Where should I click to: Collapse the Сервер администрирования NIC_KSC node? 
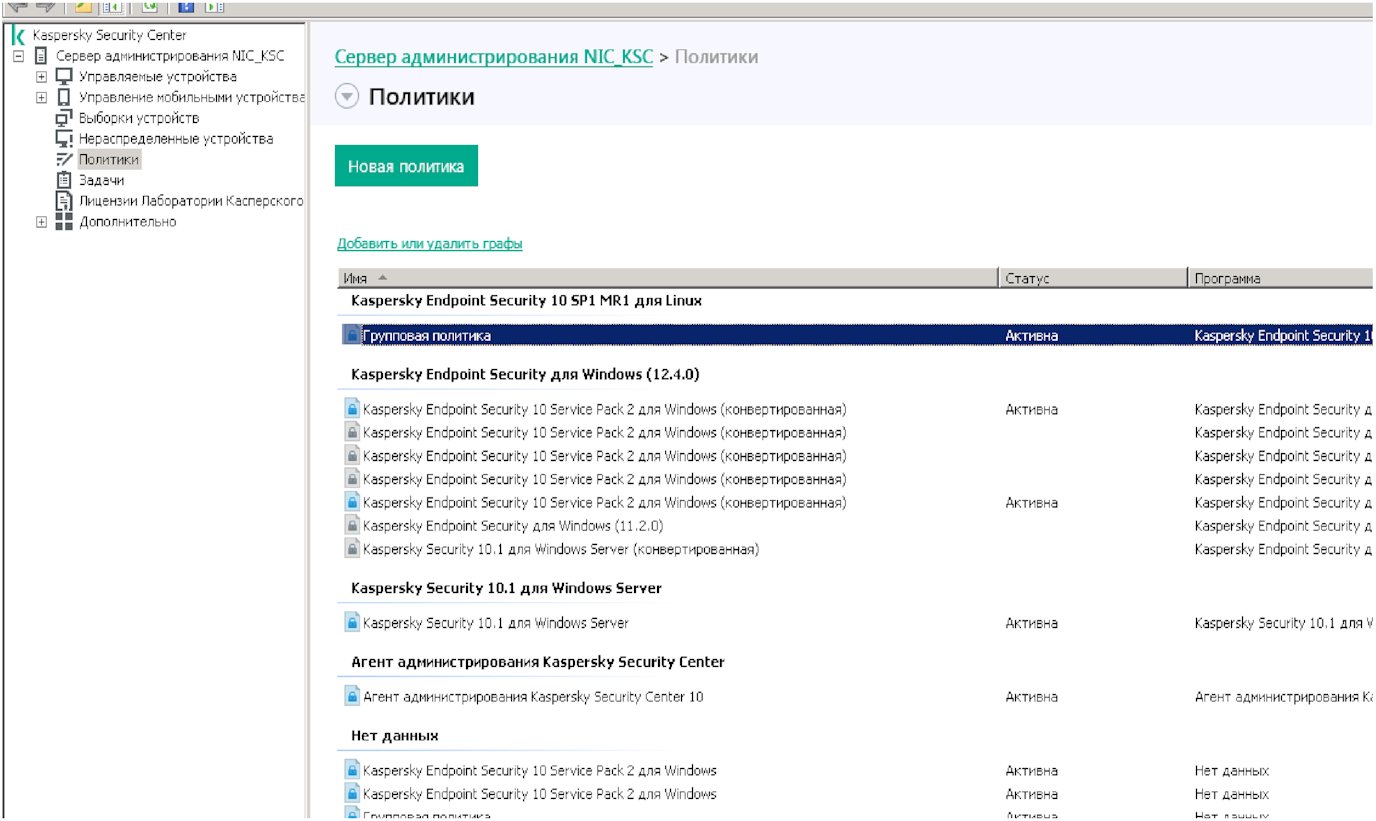18,56
